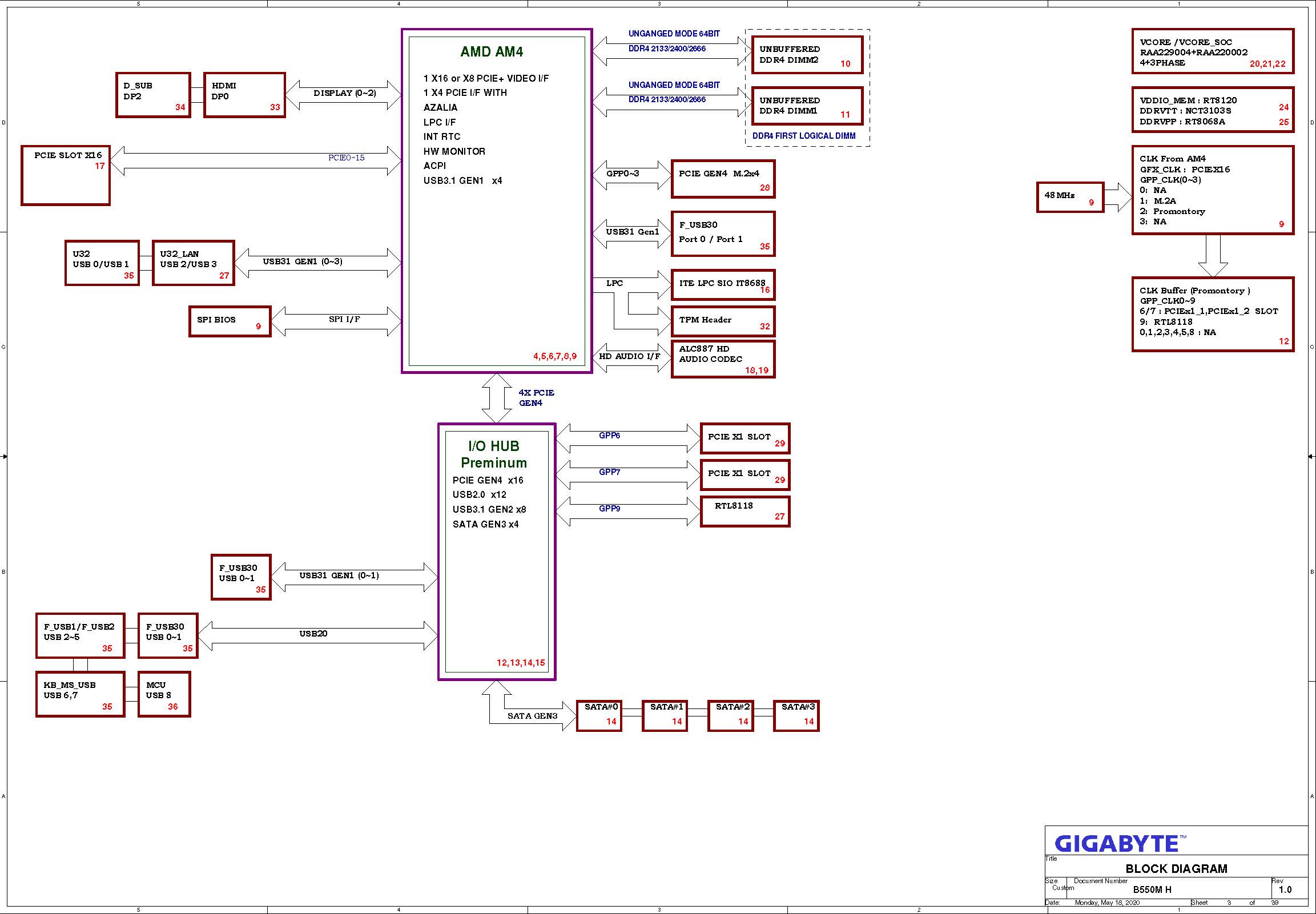
Task: Select the "ITE LPC SIO IT8688" block
Action: [x=723, y=285]
